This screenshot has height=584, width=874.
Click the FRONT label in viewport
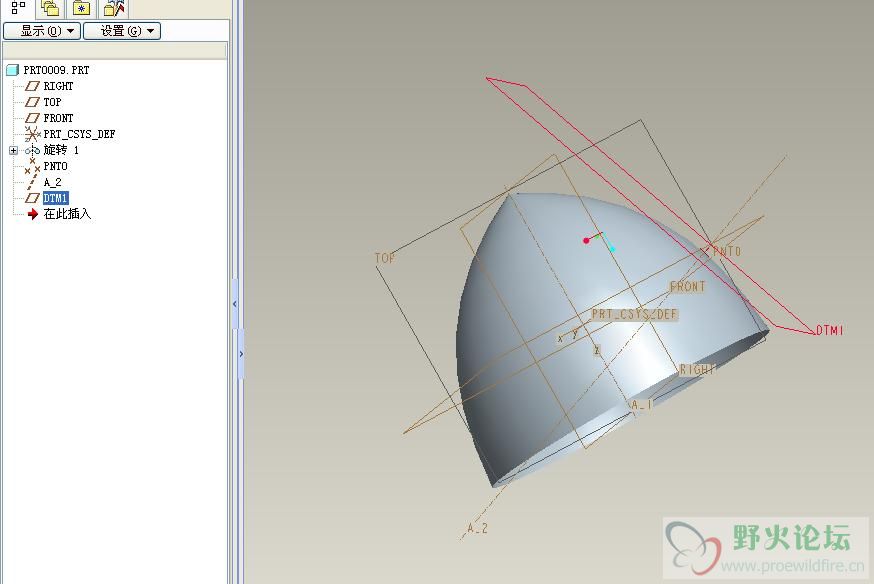click(x=687, y=287)
